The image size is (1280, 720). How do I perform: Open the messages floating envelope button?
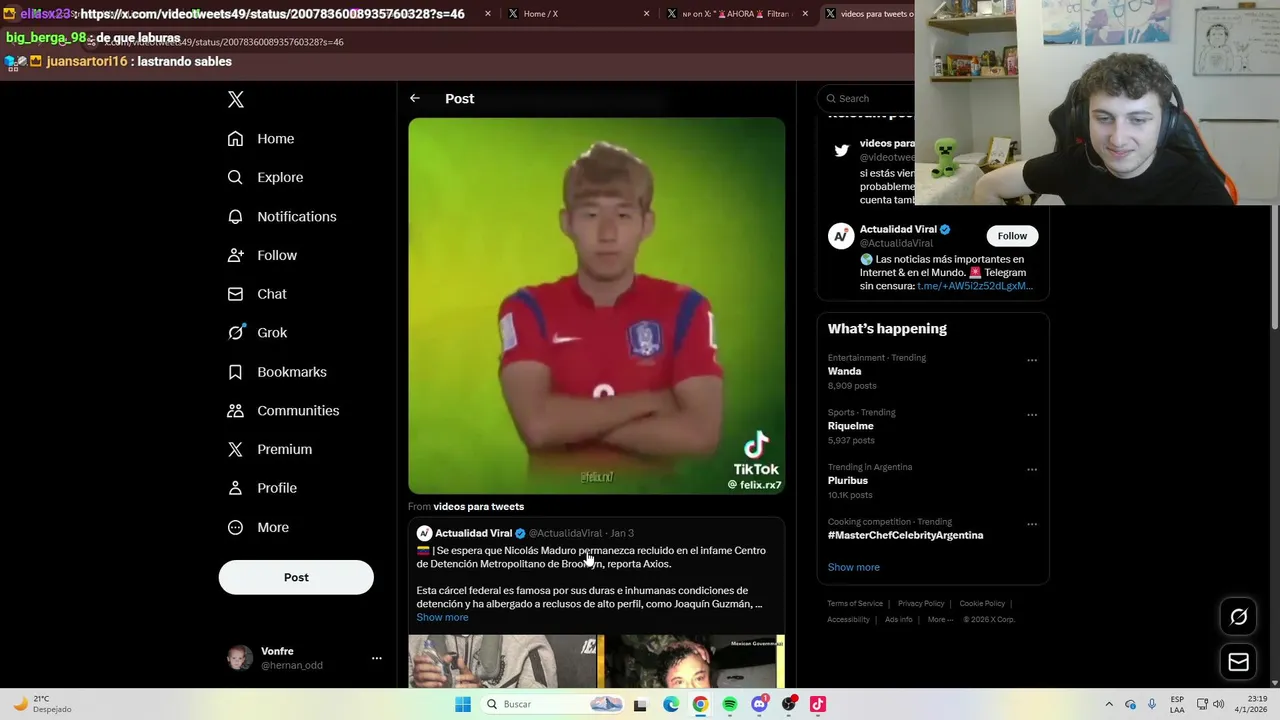[x=1238, y=662]
